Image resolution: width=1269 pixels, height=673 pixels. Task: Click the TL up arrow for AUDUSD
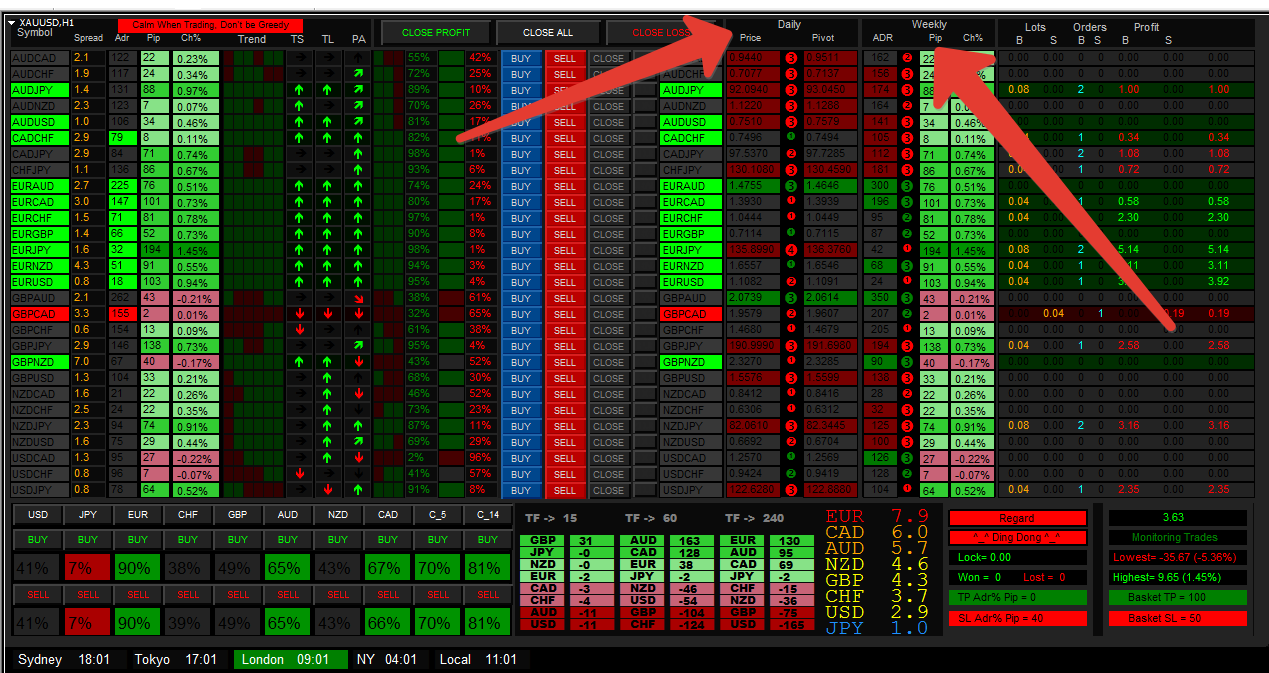tap(328, 123)
